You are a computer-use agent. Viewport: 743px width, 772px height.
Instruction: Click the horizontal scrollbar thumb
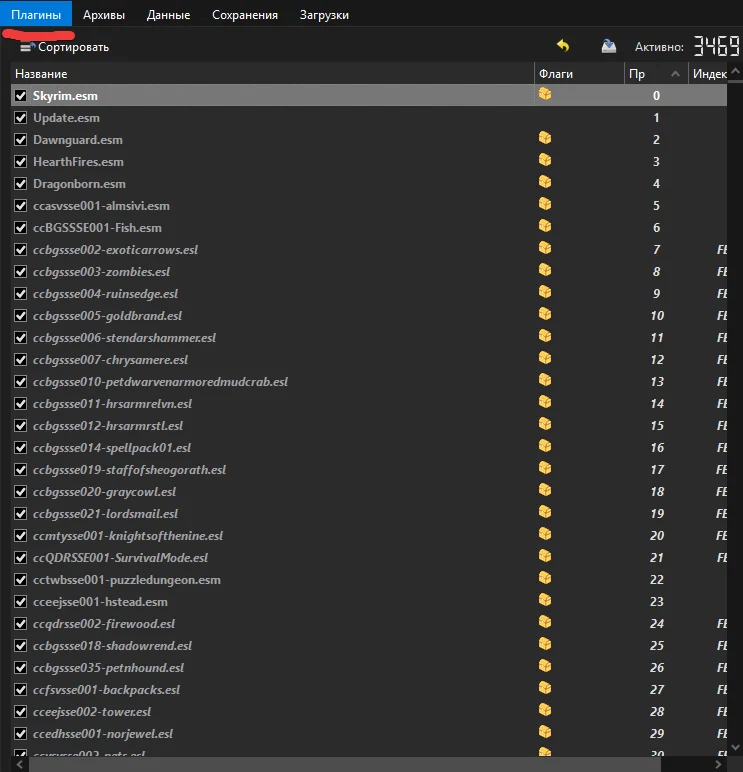tap(345, 765)
